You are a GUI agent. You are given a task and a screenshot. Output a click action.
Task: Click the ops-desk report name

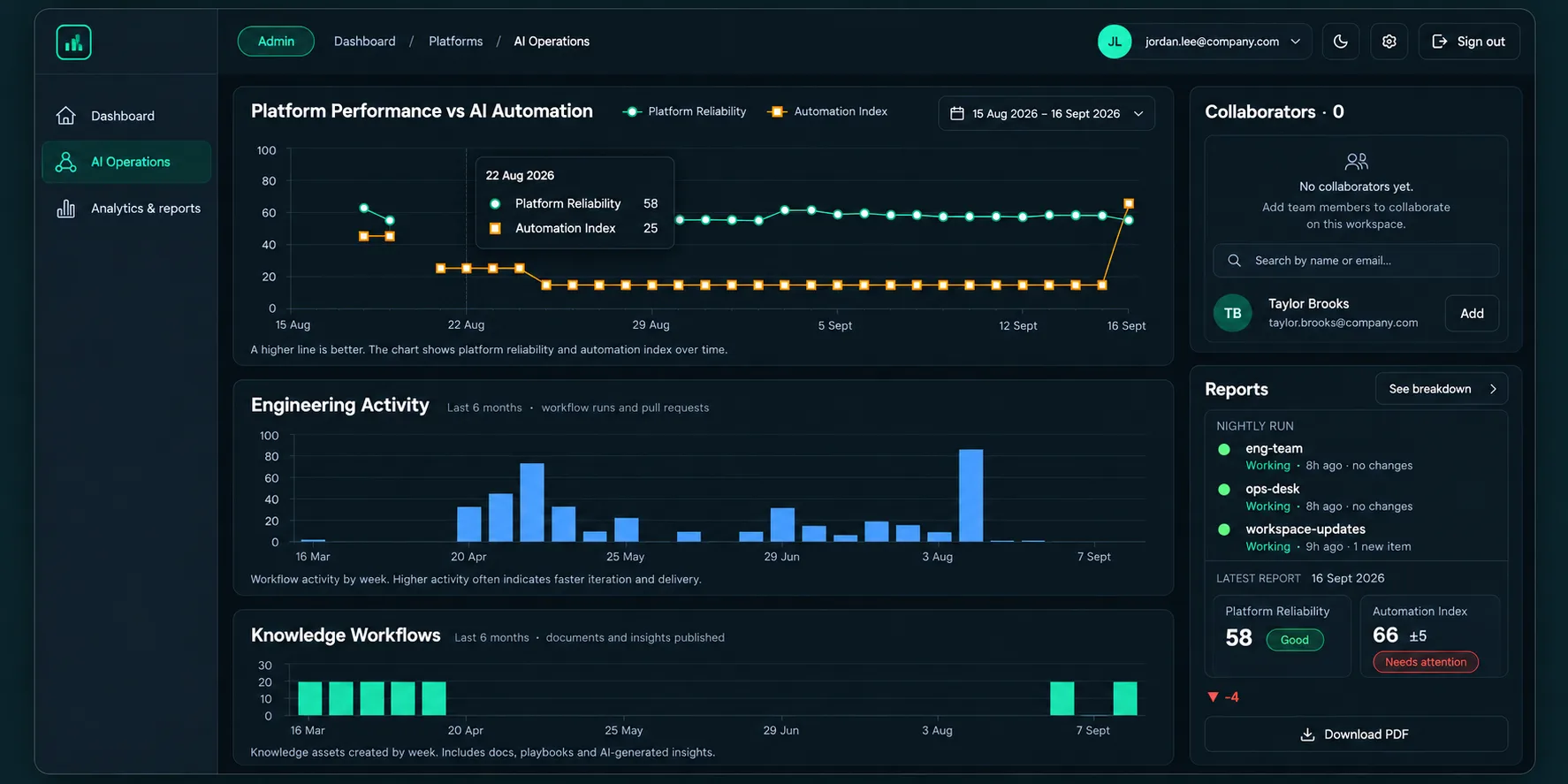pos(1272,489)
